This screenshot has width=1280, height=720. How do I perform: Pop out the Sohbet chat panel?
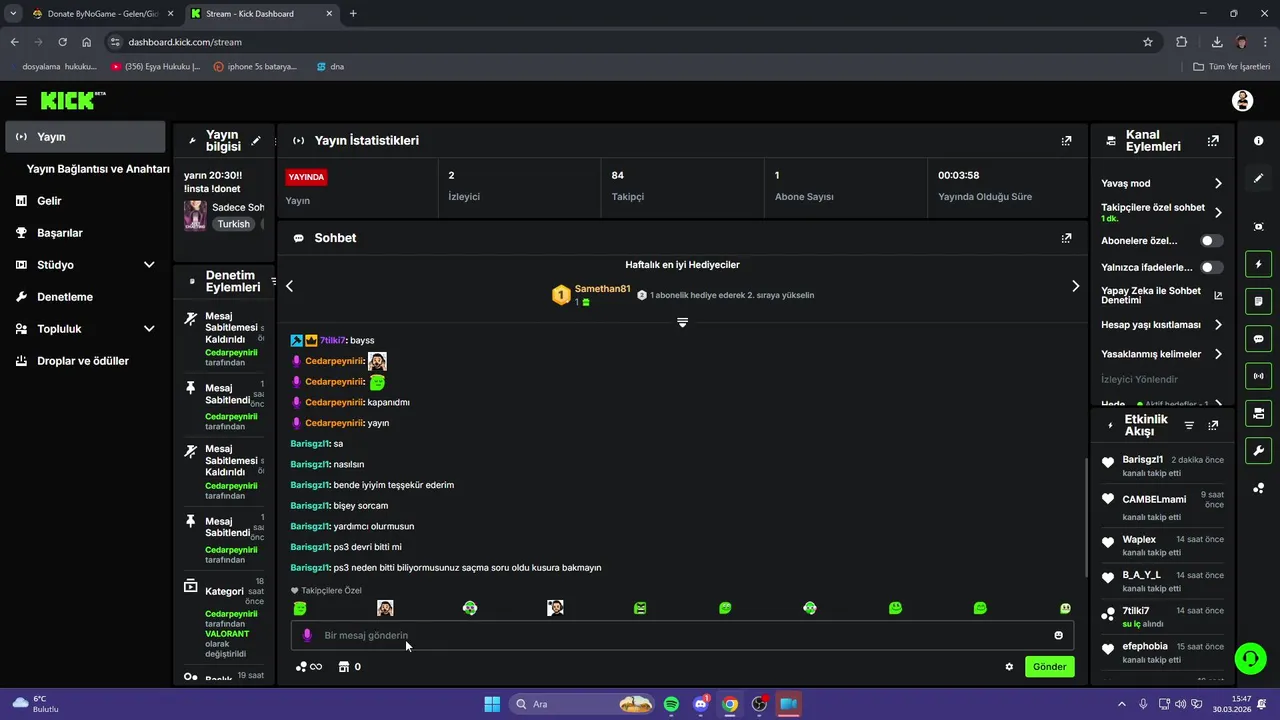click(1066, 238)
